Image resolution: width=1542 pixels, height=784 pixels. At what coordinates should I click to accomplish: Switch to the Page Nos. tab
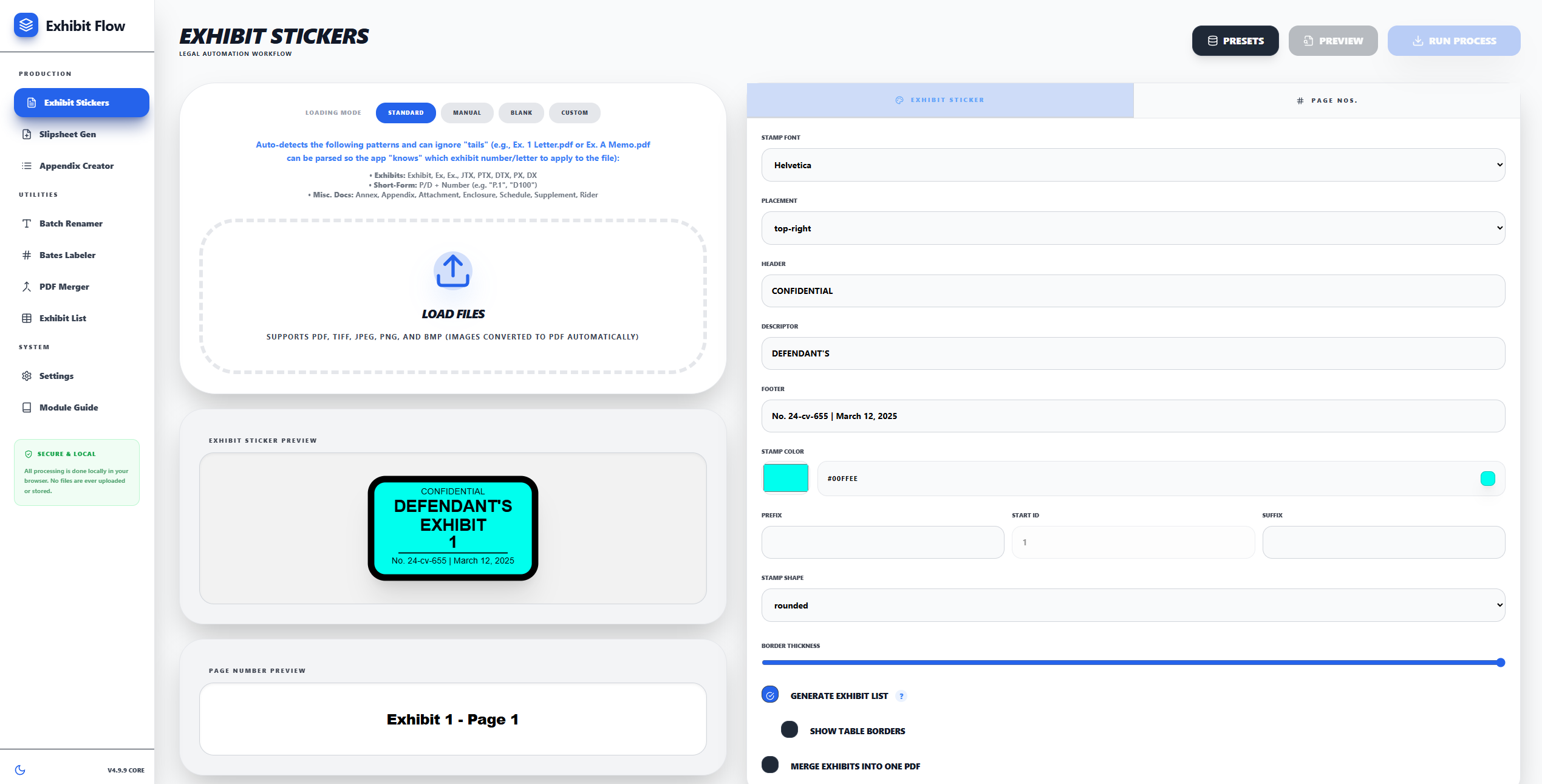coord(1326,101)
